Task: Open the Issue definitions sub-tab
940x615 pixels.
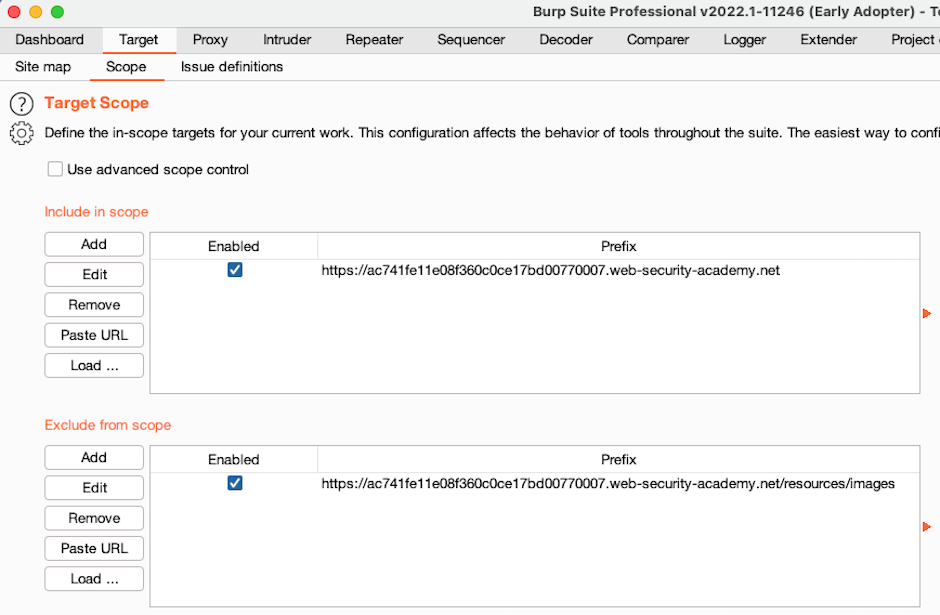Action: [232, 67]
